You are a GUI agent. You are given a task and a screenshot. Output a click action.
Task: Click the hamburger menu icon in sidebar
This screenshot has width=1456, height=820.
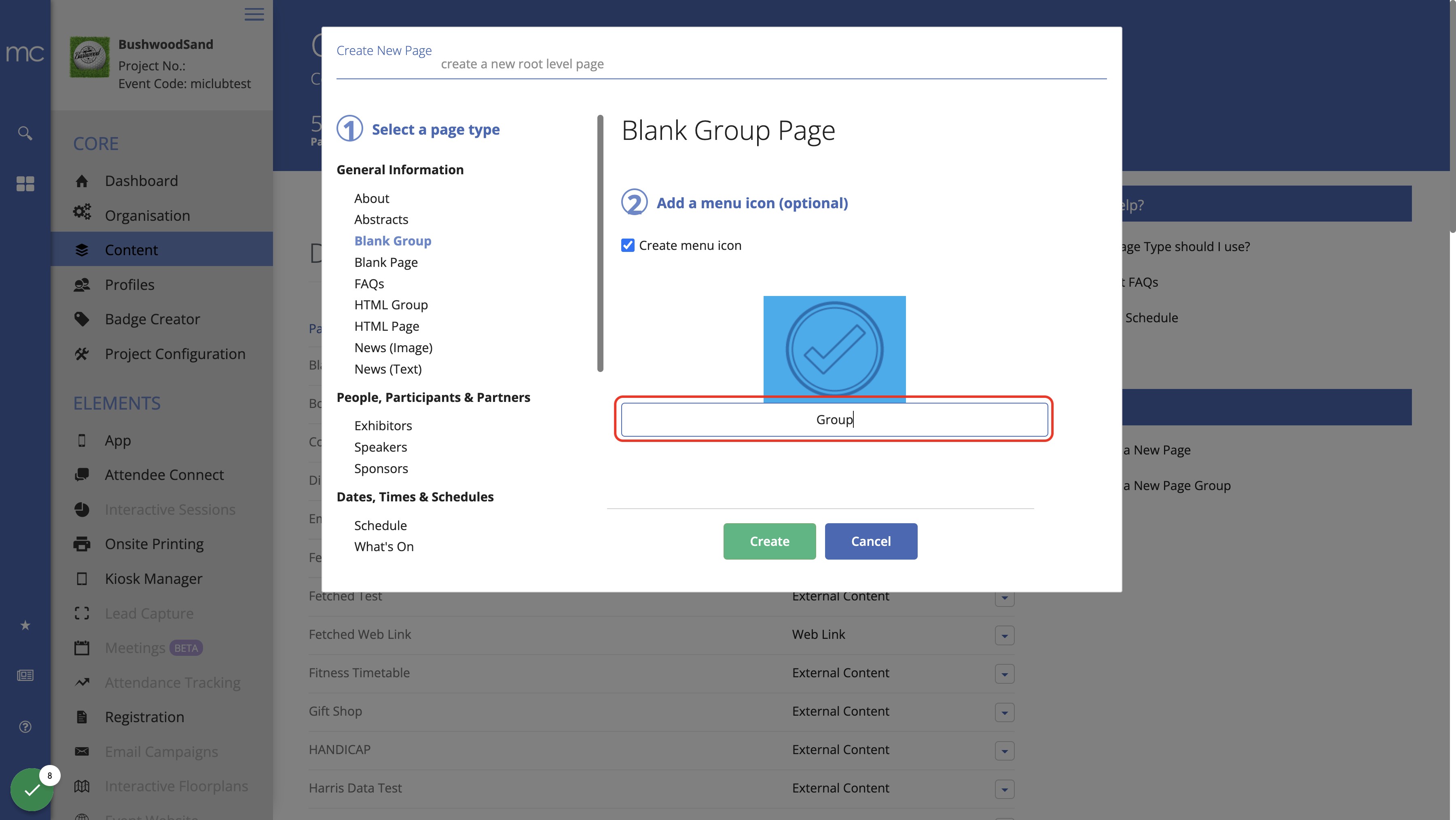tap(254, 14)
